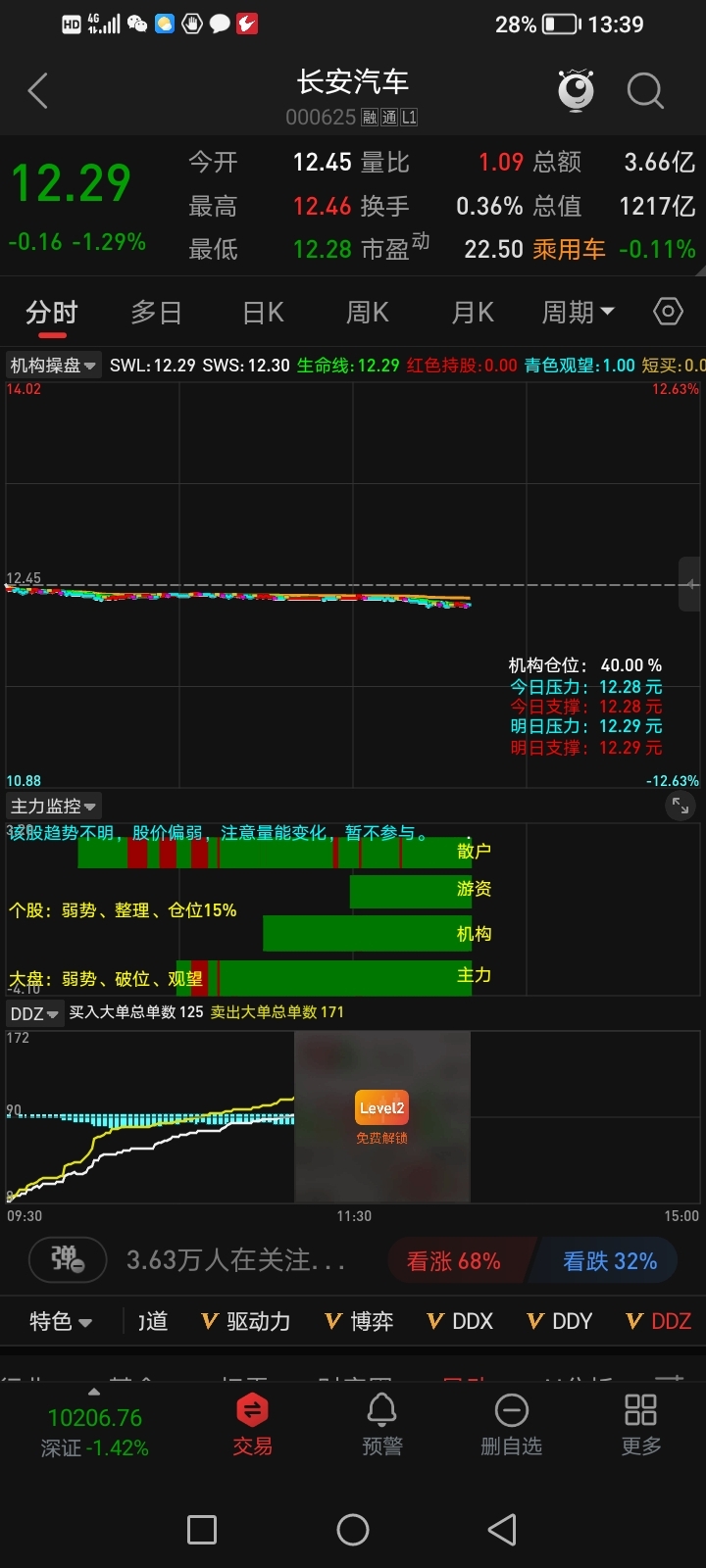Image resolution: width=706 pixels, height=1568 pixels.
Task: Select the DDX indicator
Action: 461,1321
